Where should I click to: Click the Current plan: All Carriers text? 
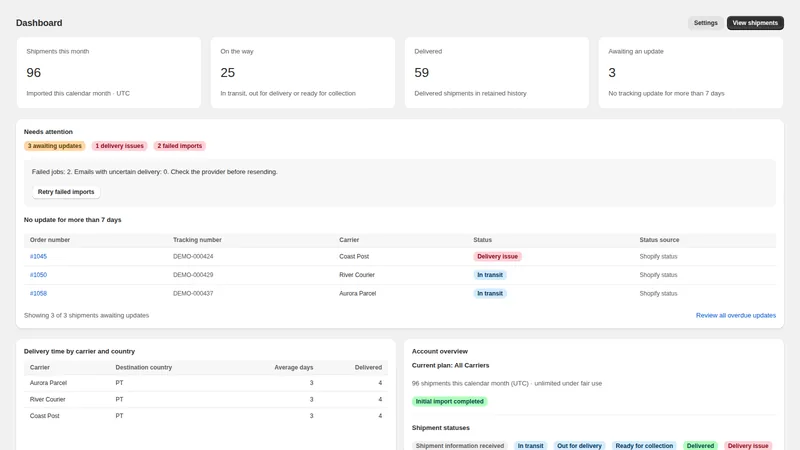point(450,365)
